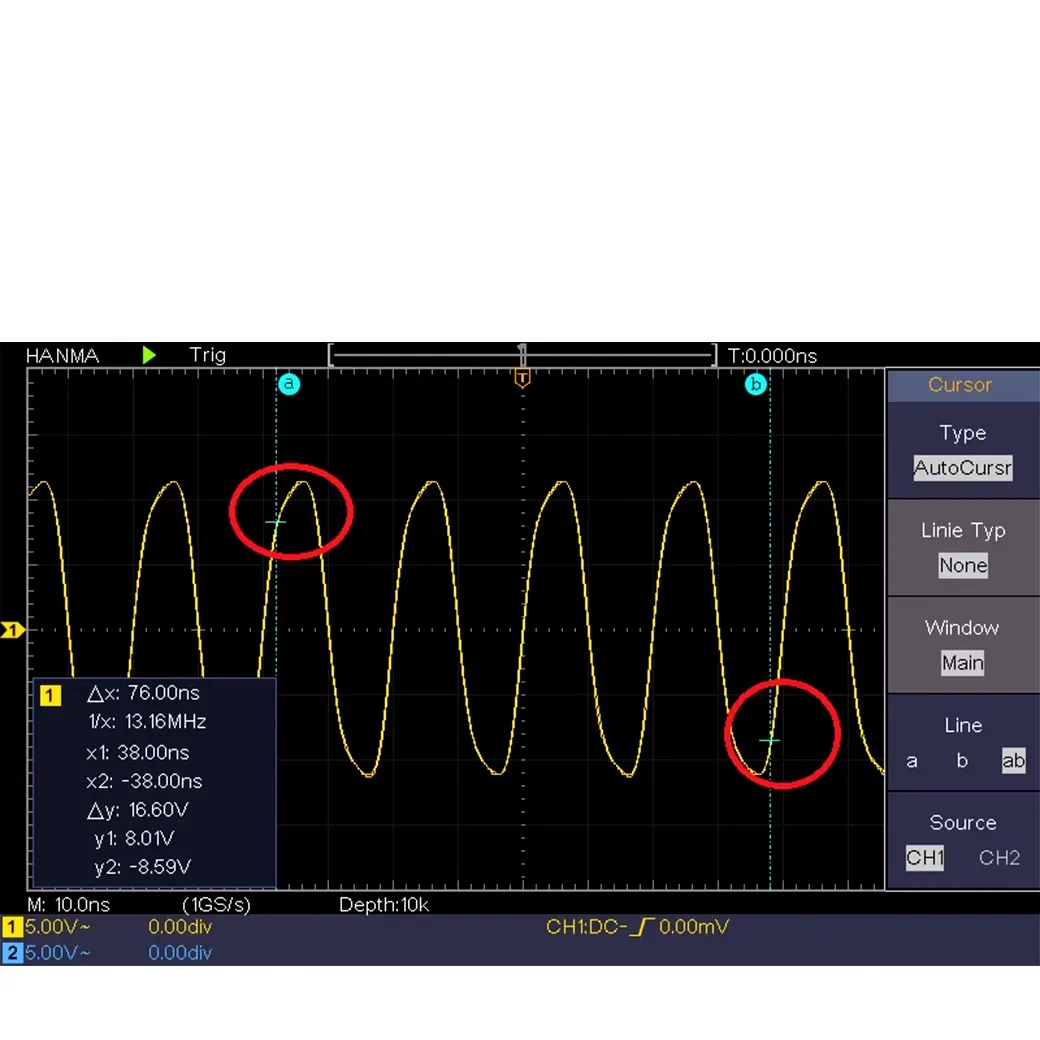Screen dimensions: 1040x1040
Task: Click the measurement box channel 1 icon
Action: [x=50, y=695]
